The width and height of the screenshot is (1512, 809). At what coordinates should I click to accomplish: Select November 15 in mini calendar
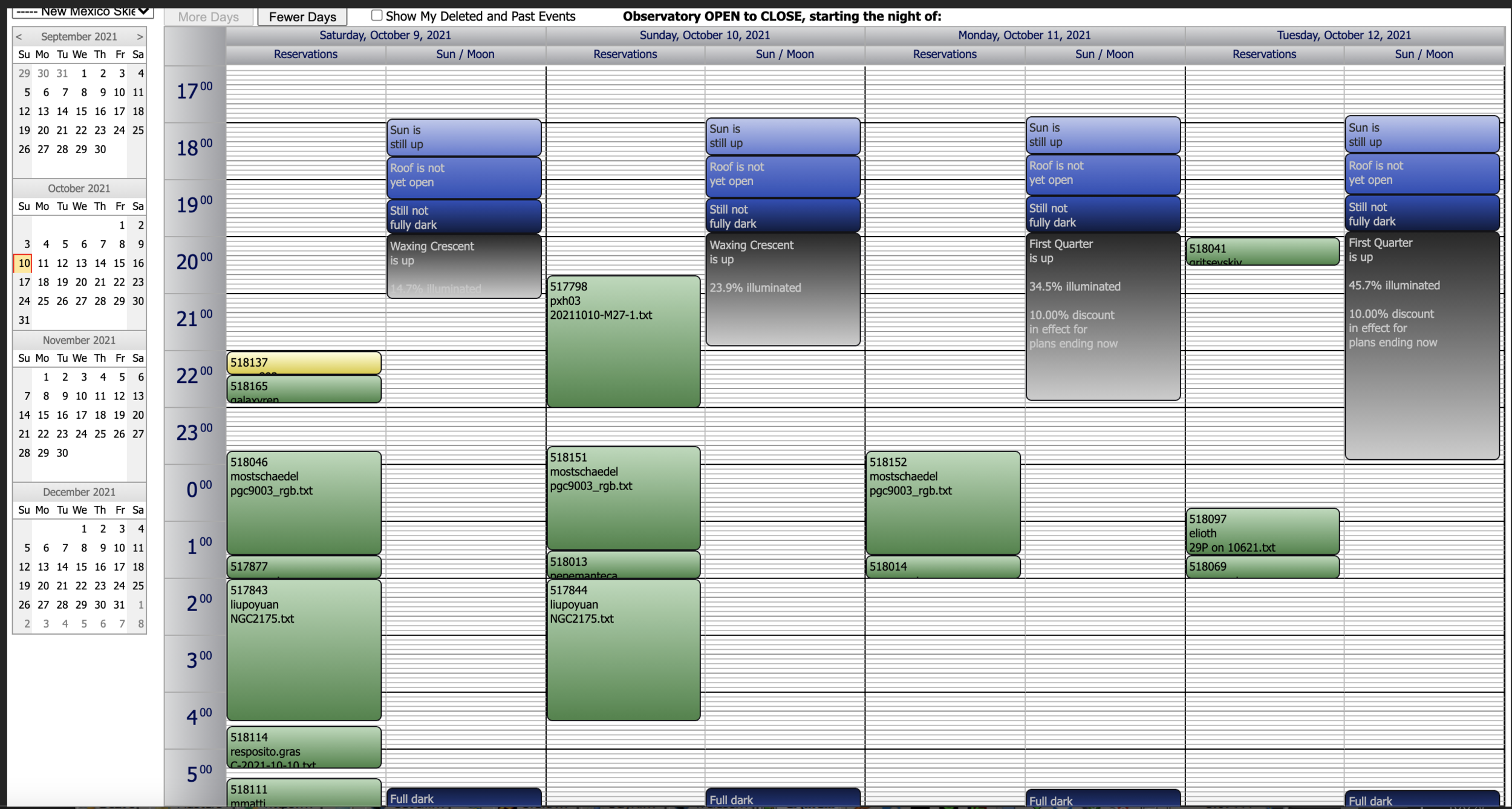click(x=43, y=415)
